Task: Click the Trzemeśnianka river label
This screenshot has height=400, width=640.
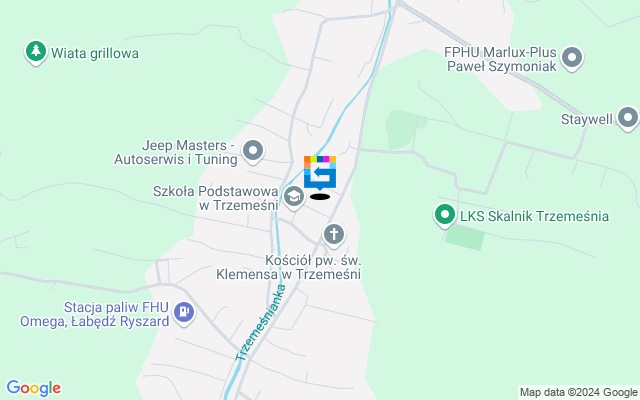Action: 261,322
